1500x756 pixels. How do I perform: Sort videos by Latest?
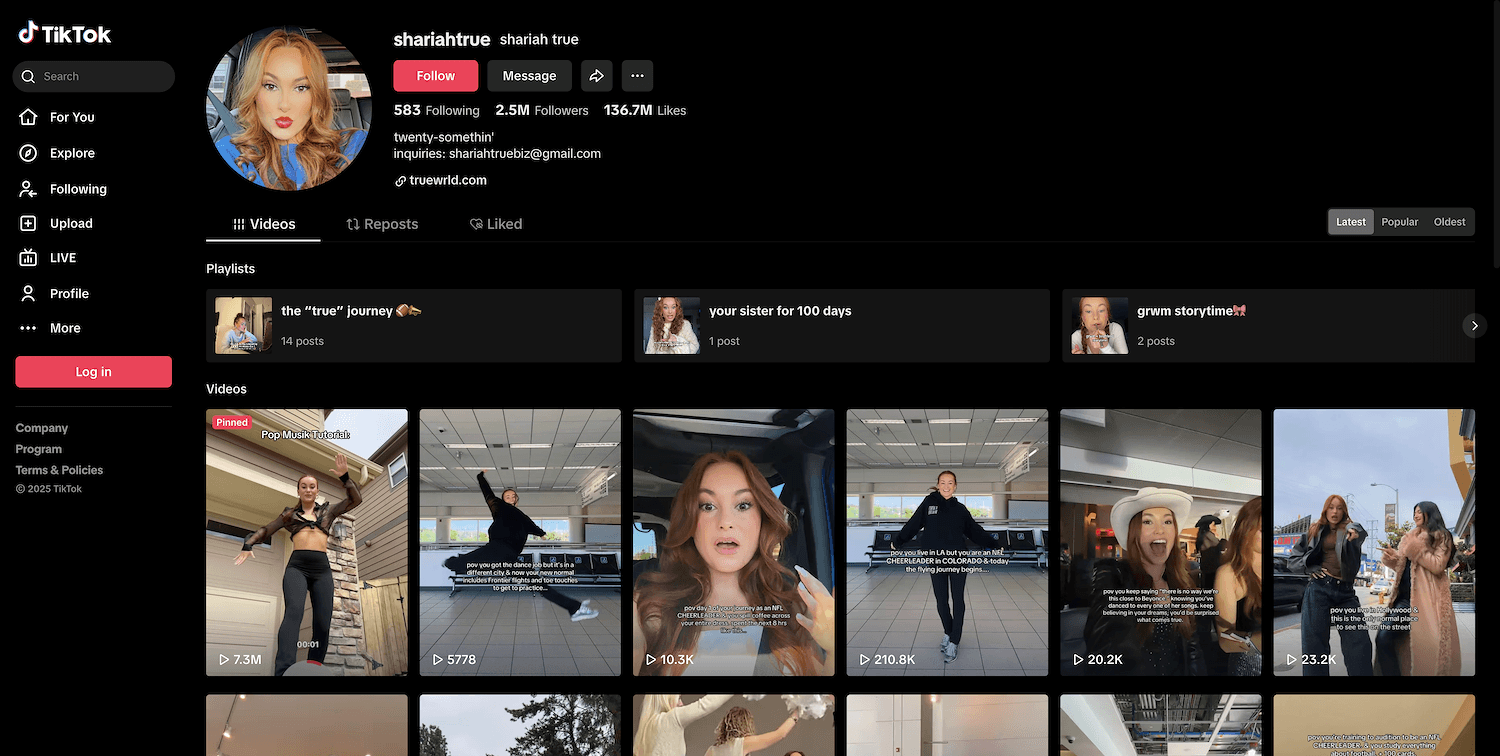coord(1350,222)
